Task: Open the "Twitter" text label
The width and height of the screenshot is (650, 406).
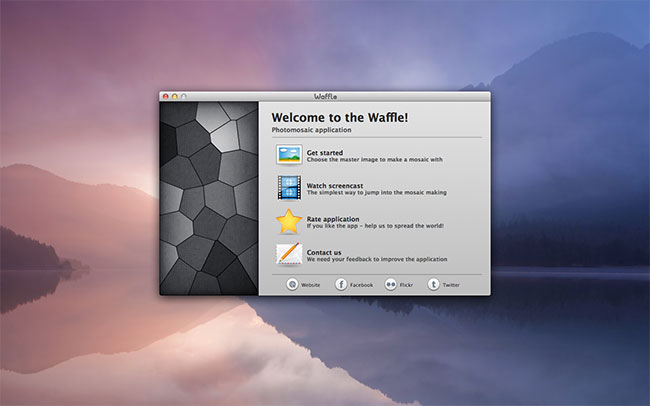Action: (x=451, y=285)
